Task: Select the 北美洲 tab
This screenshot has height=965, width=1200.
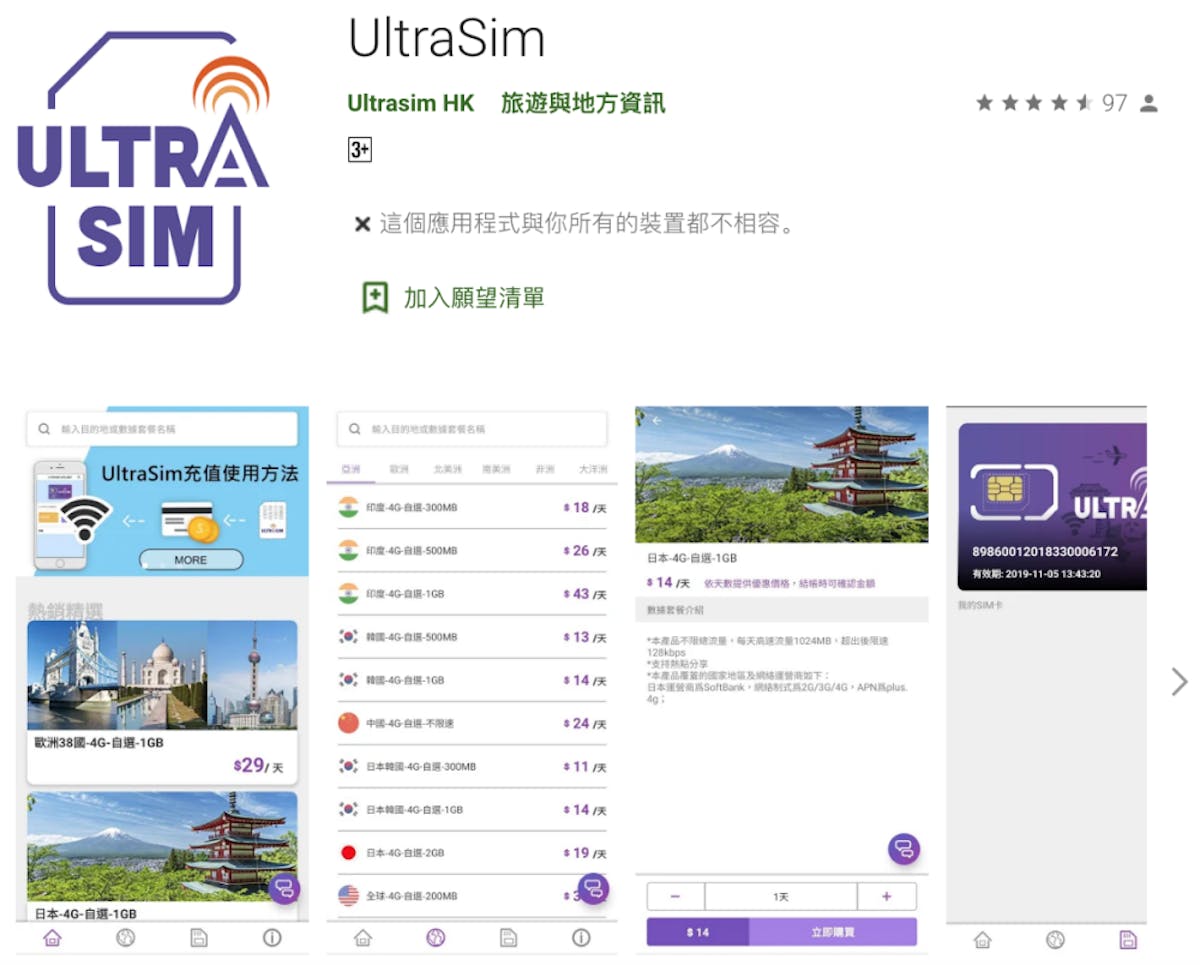Action: [447, 469]
